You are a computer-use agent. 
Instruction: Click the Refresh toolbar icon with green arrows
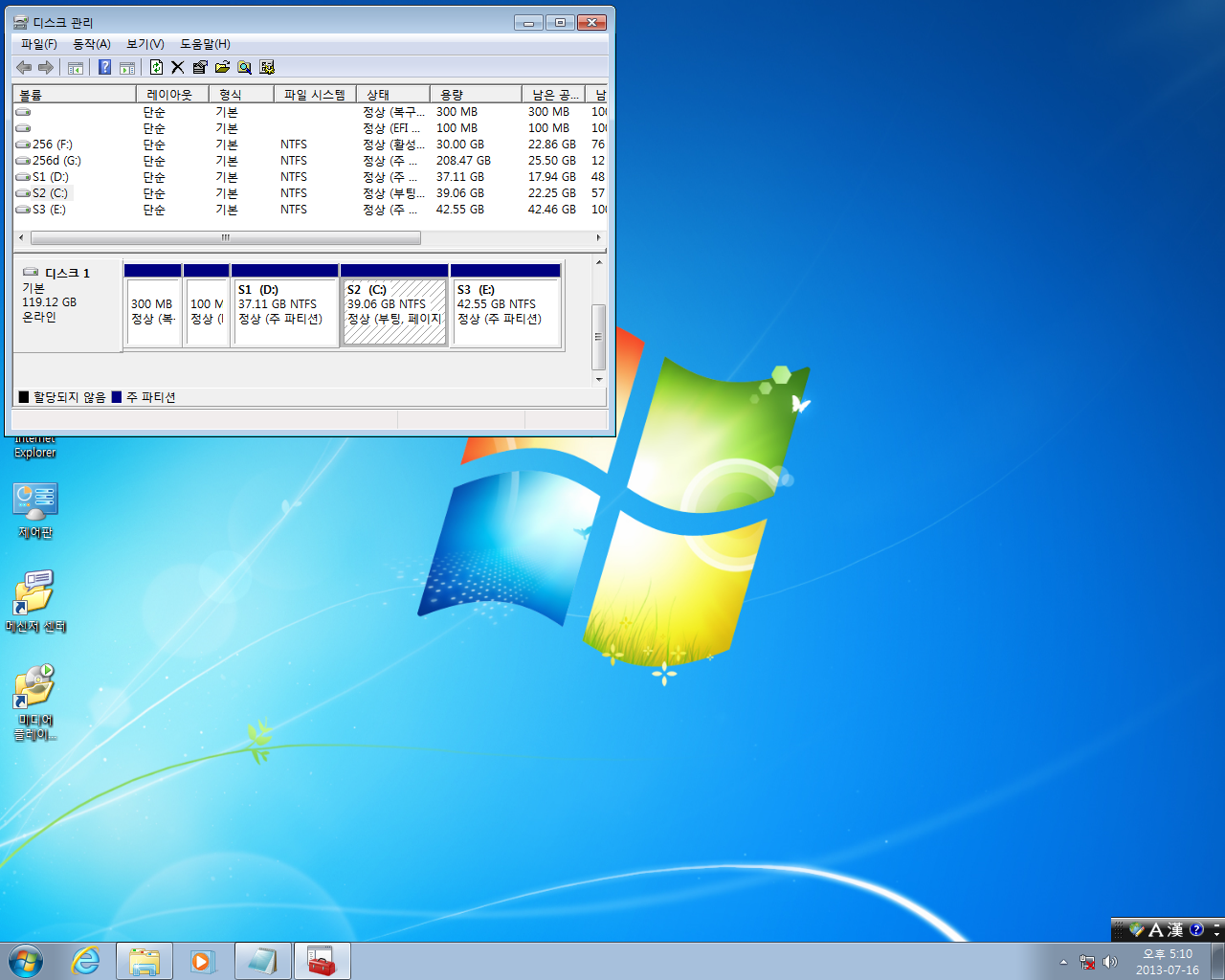(156, 67)
